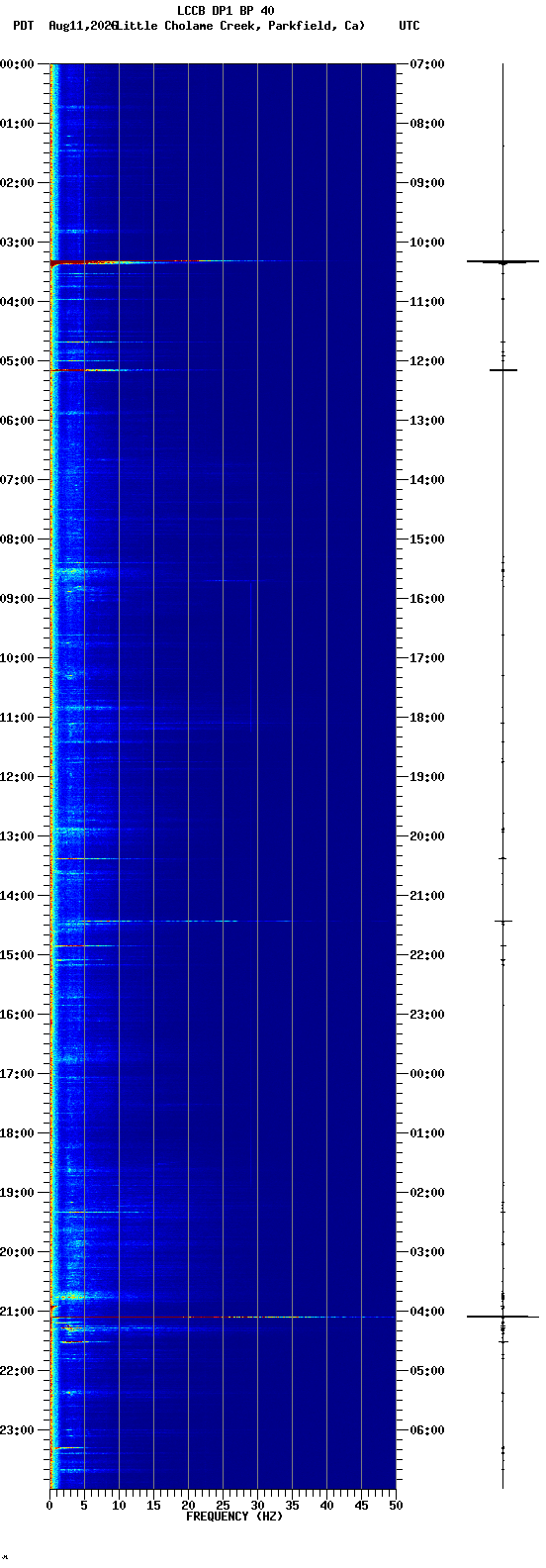
Task: Click the seismogram spike after 10:00 UTC
Action: click(x=502, y=261)
